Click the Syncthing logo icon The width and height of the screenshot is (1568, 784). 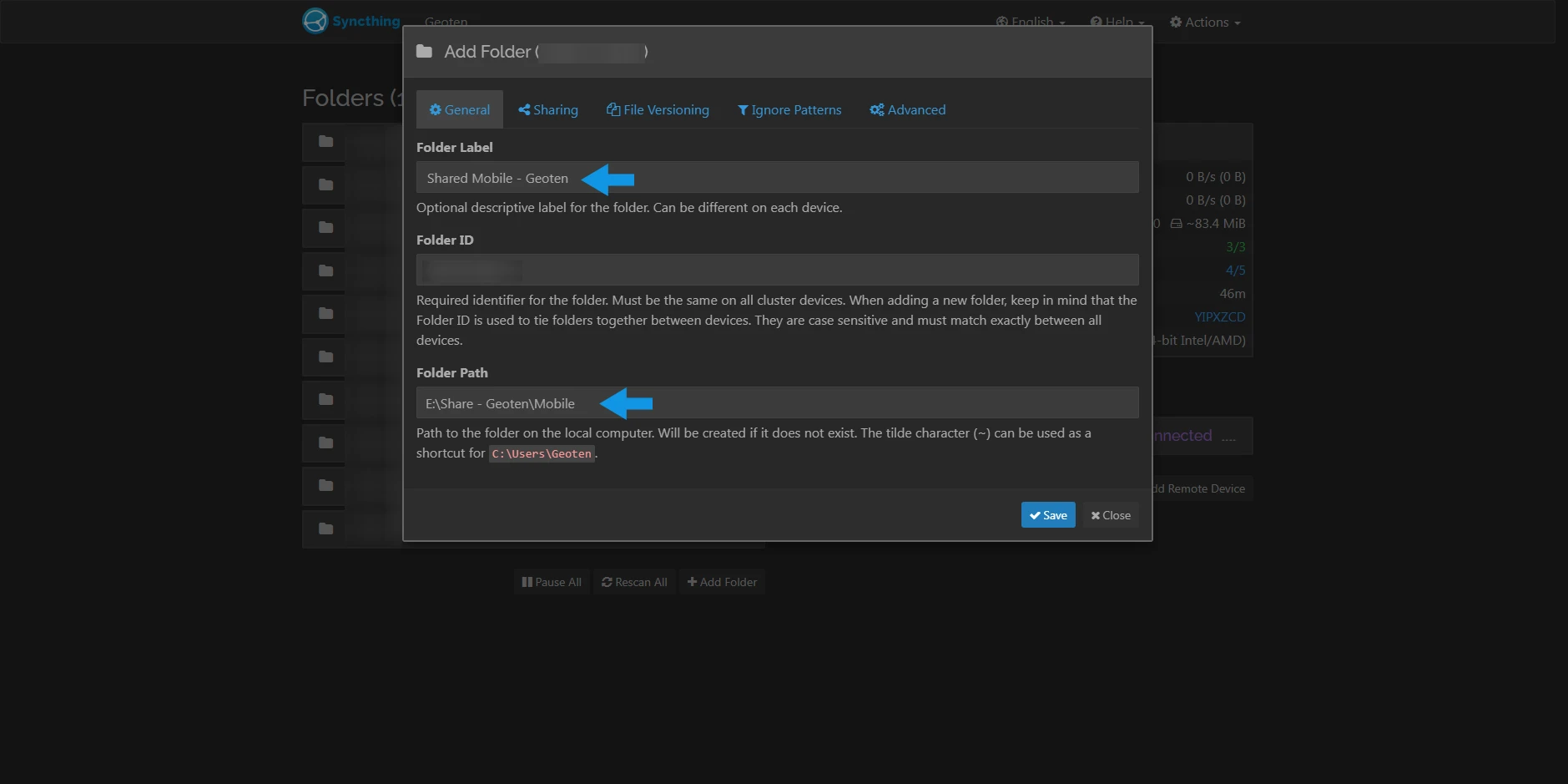coord(315,20)
